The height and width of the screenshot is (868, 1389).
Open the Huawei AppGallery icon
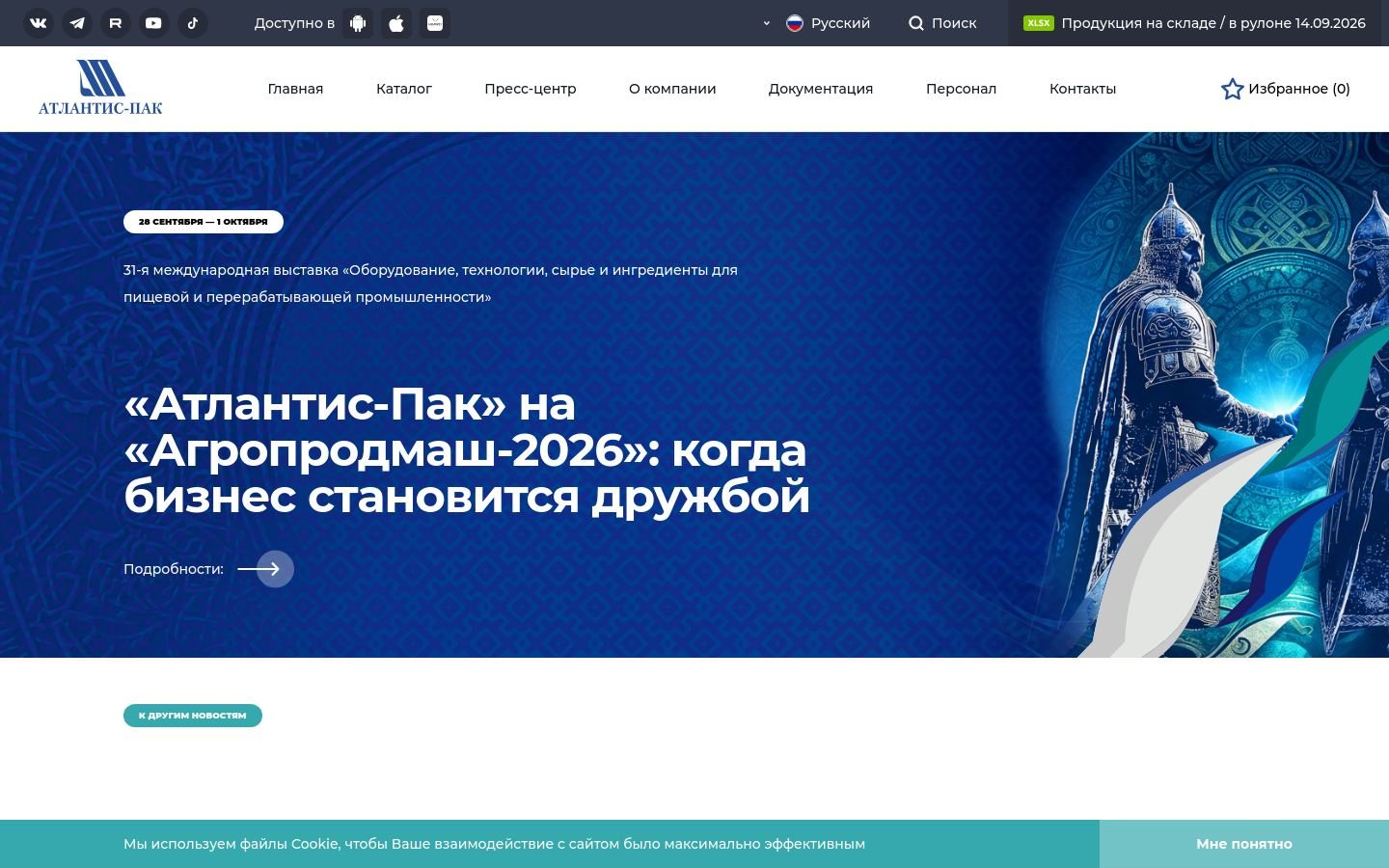coord(435,23)
